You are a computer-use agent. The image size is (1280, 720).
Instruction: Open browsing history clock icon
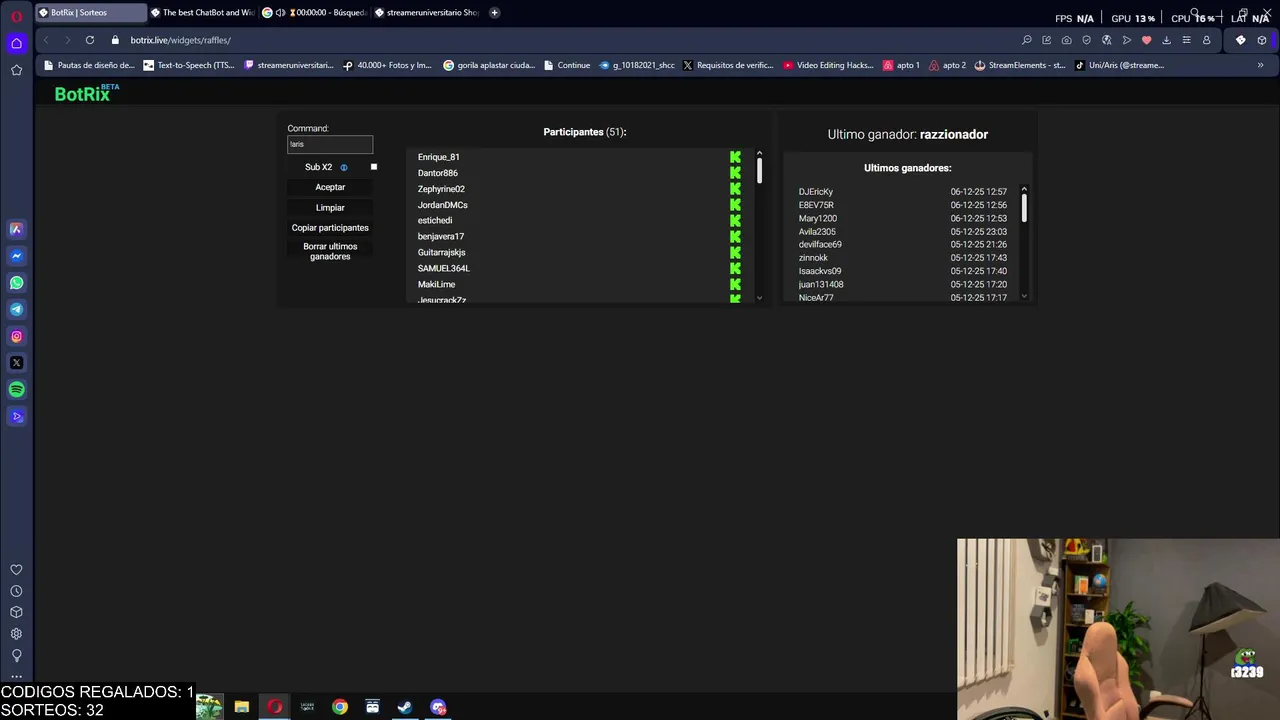pyautogui.click(x=16, y=591)
